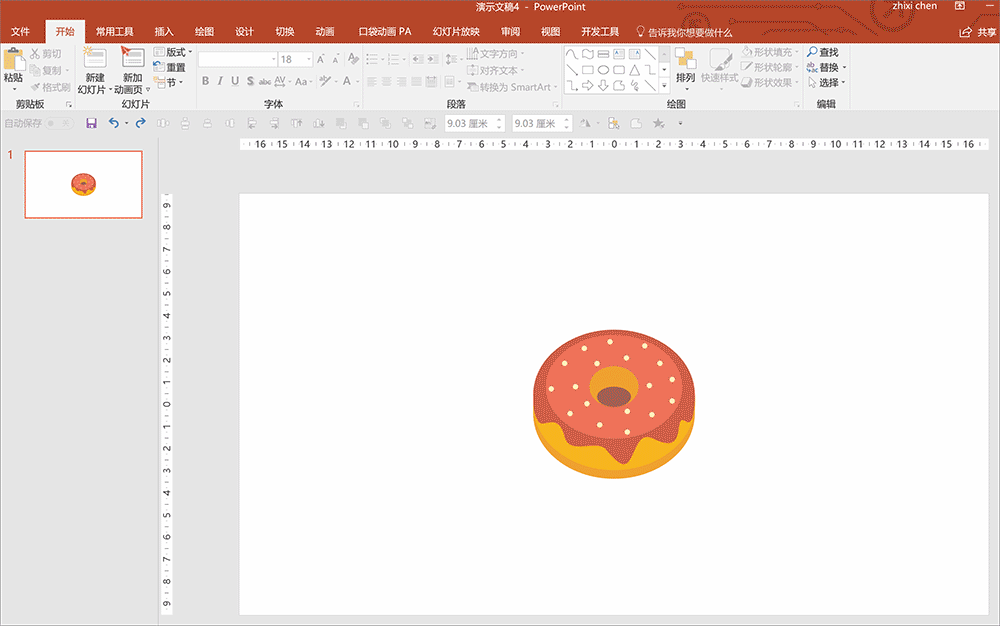This screenshot has height=626, width=1000.
Task: Click the Replace (替换) button
Action: pyautogui.click(x=826, y=67)
